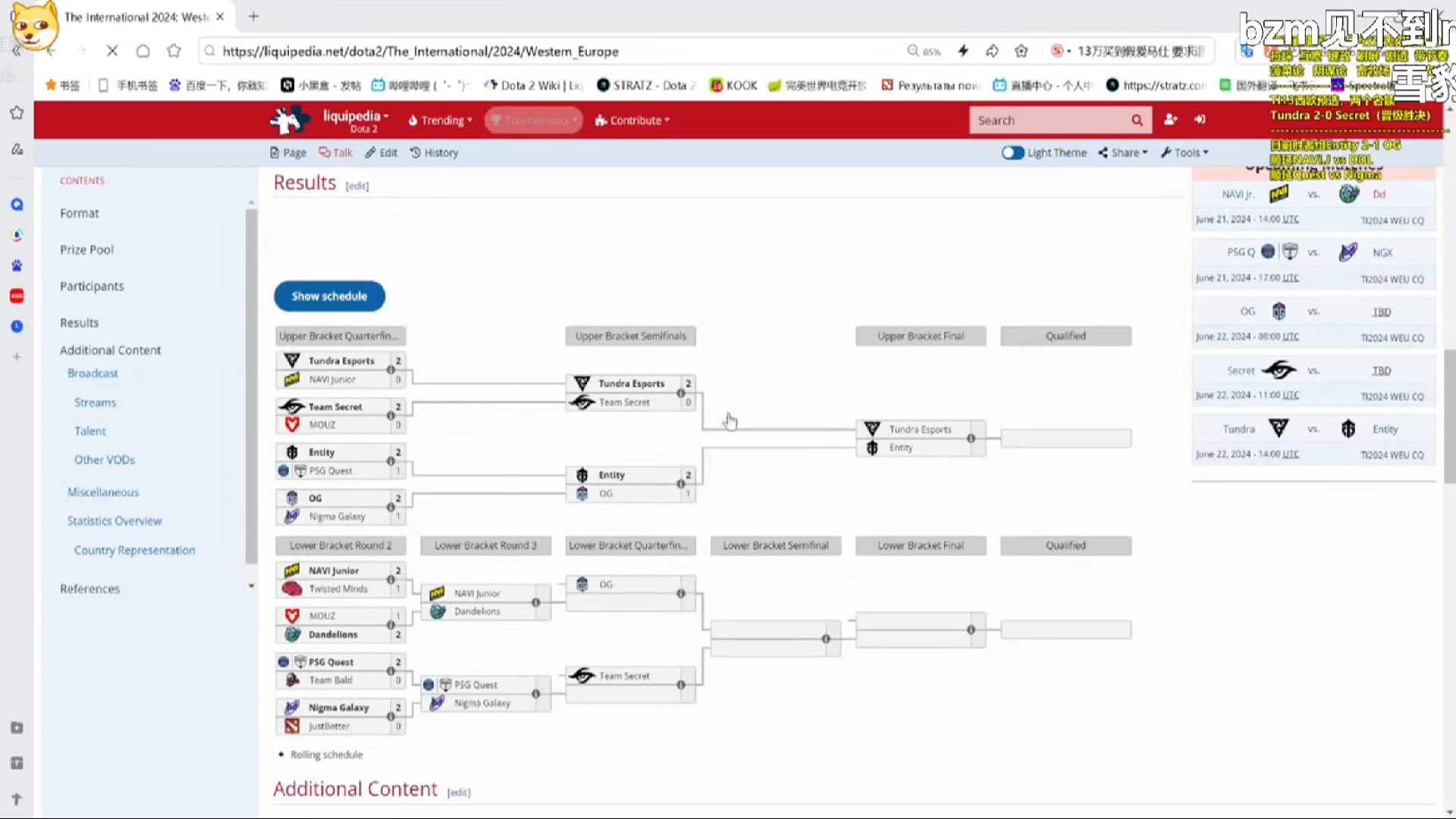Expand the Contribute dropdown

(x=632, y=120)
